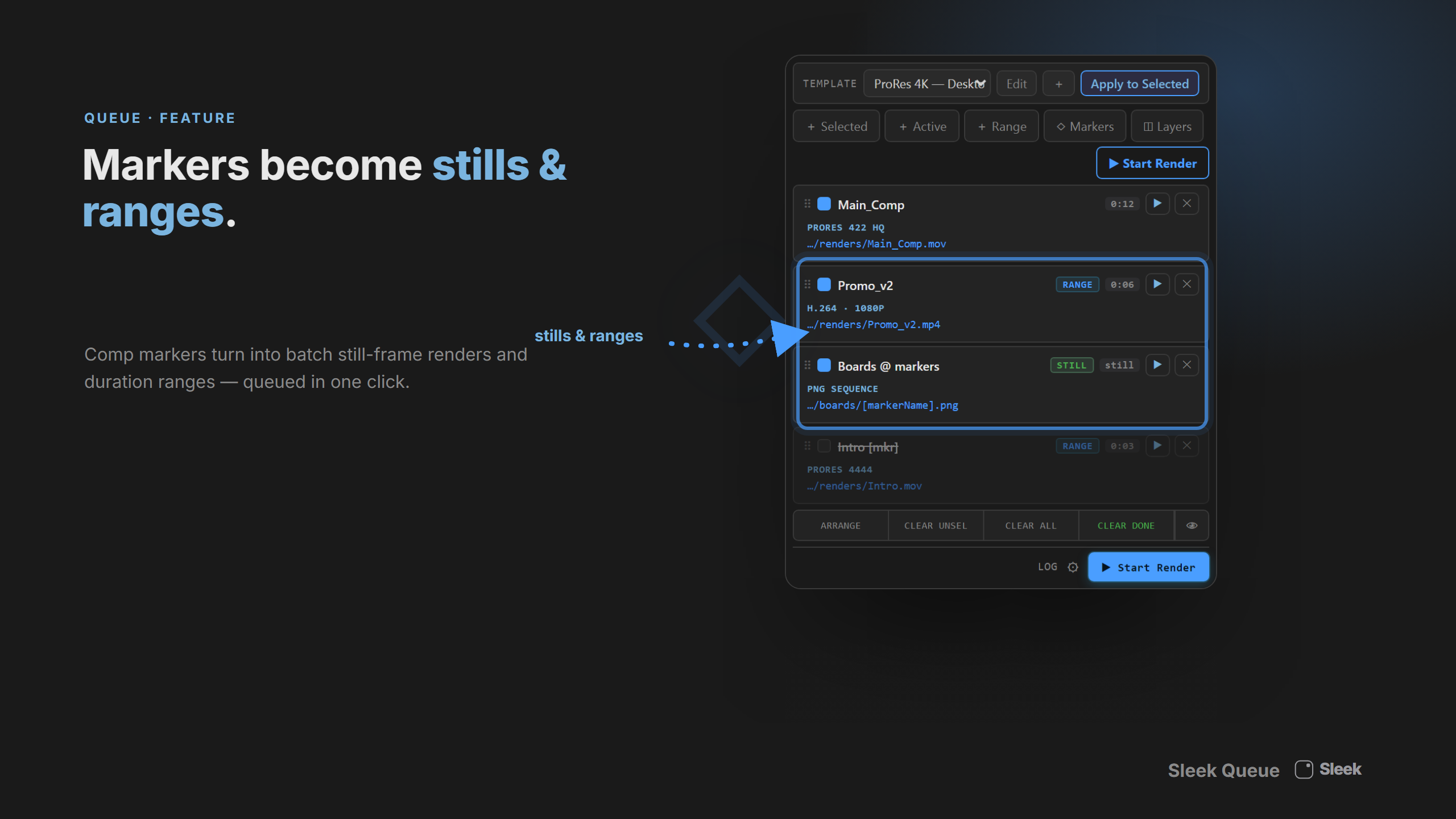Viewport: 1456px width, 819px height.
Task: Click CLEAR DONE button
Action: click(x=1126, y=526)
